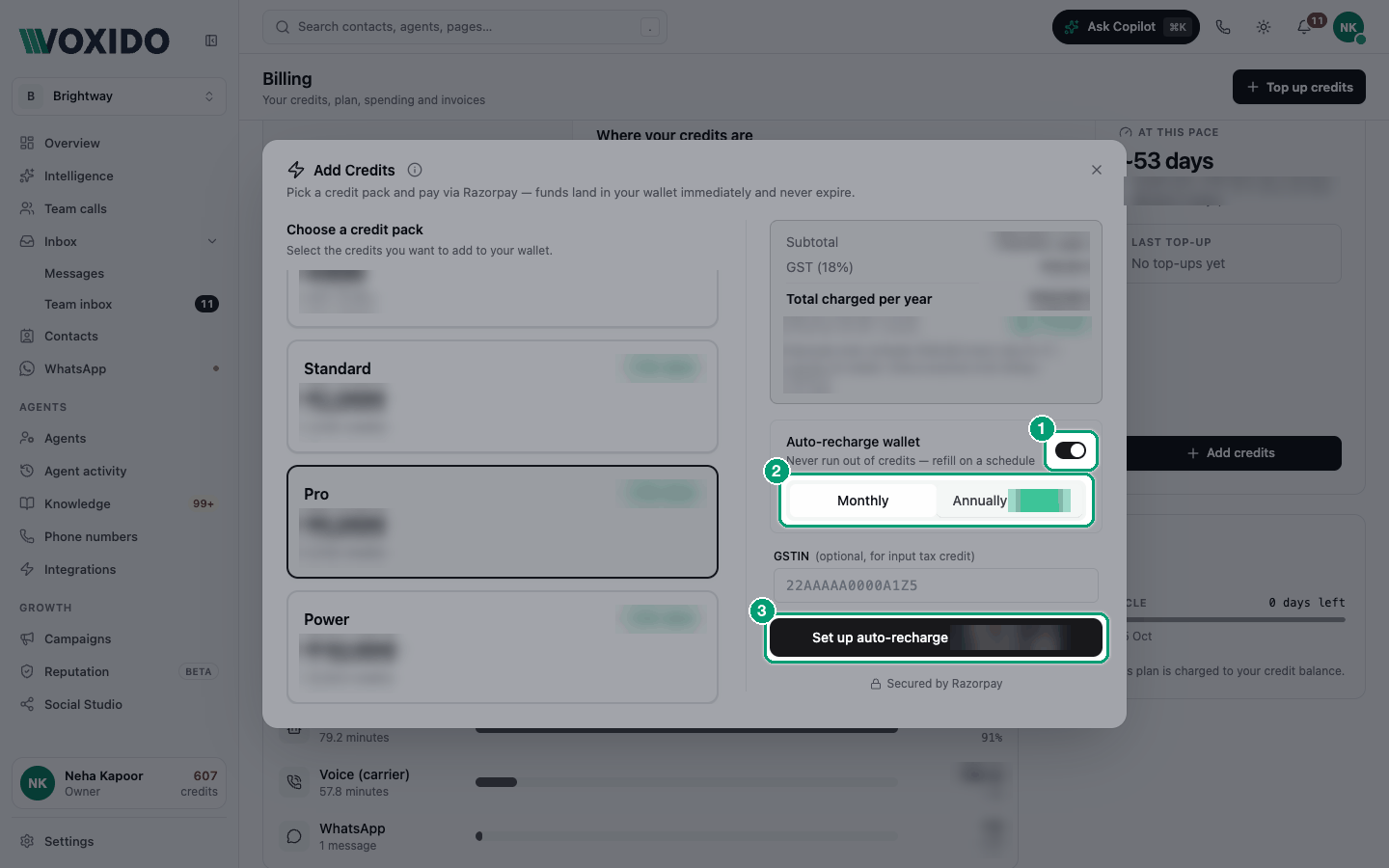Click Set up auto-recharge button
Screen dimensions: 1389x868
point(936,637)
